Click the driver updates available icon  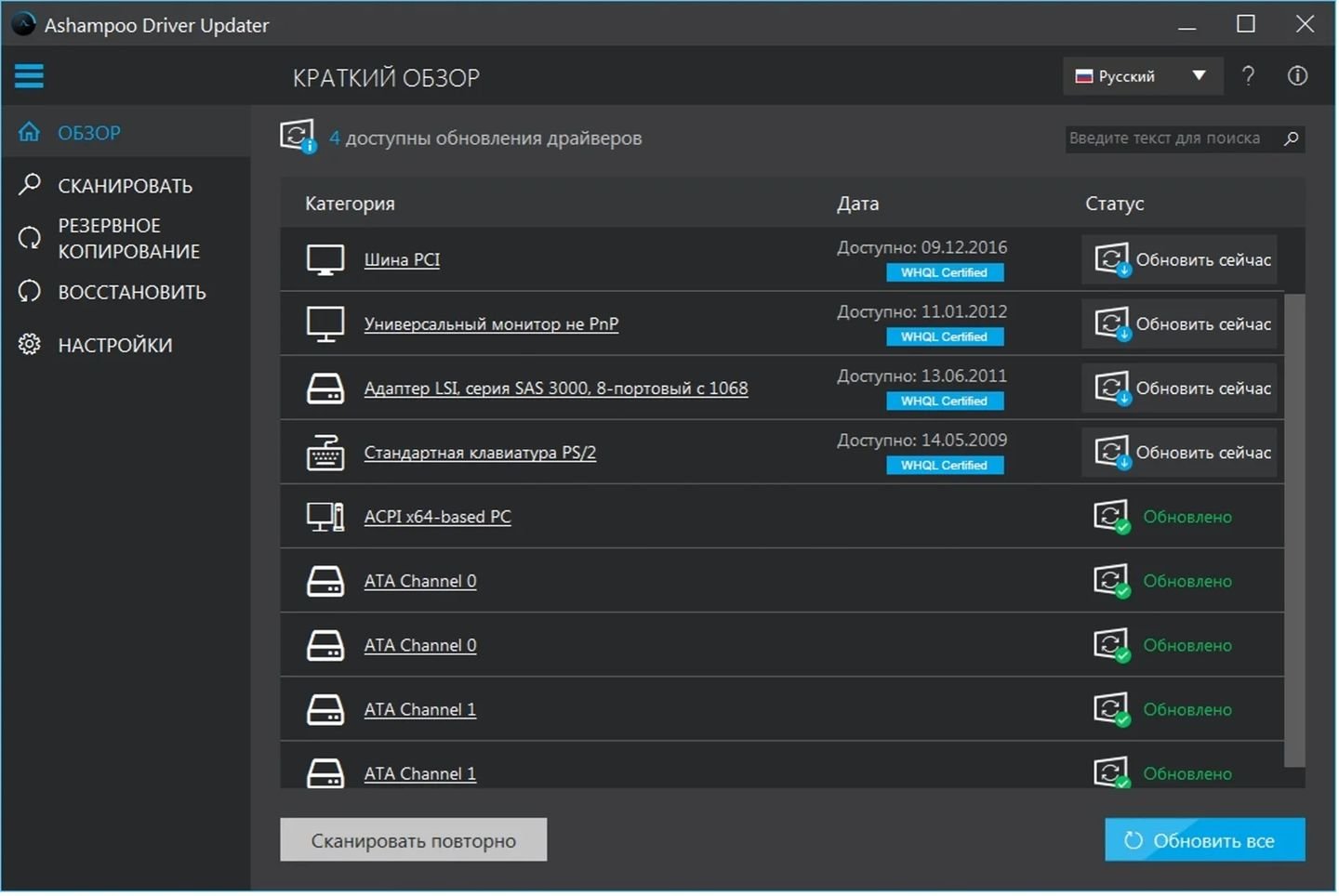click(298, 137)
